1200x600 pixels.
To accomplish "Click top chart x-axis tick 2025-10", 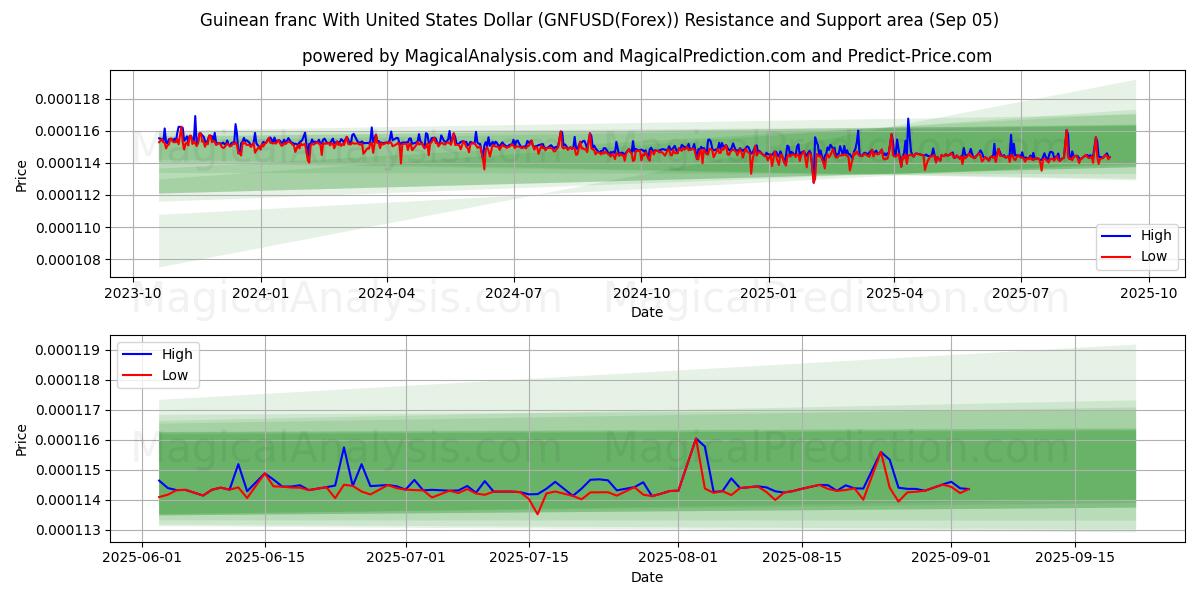I will tap(1148, 294).
